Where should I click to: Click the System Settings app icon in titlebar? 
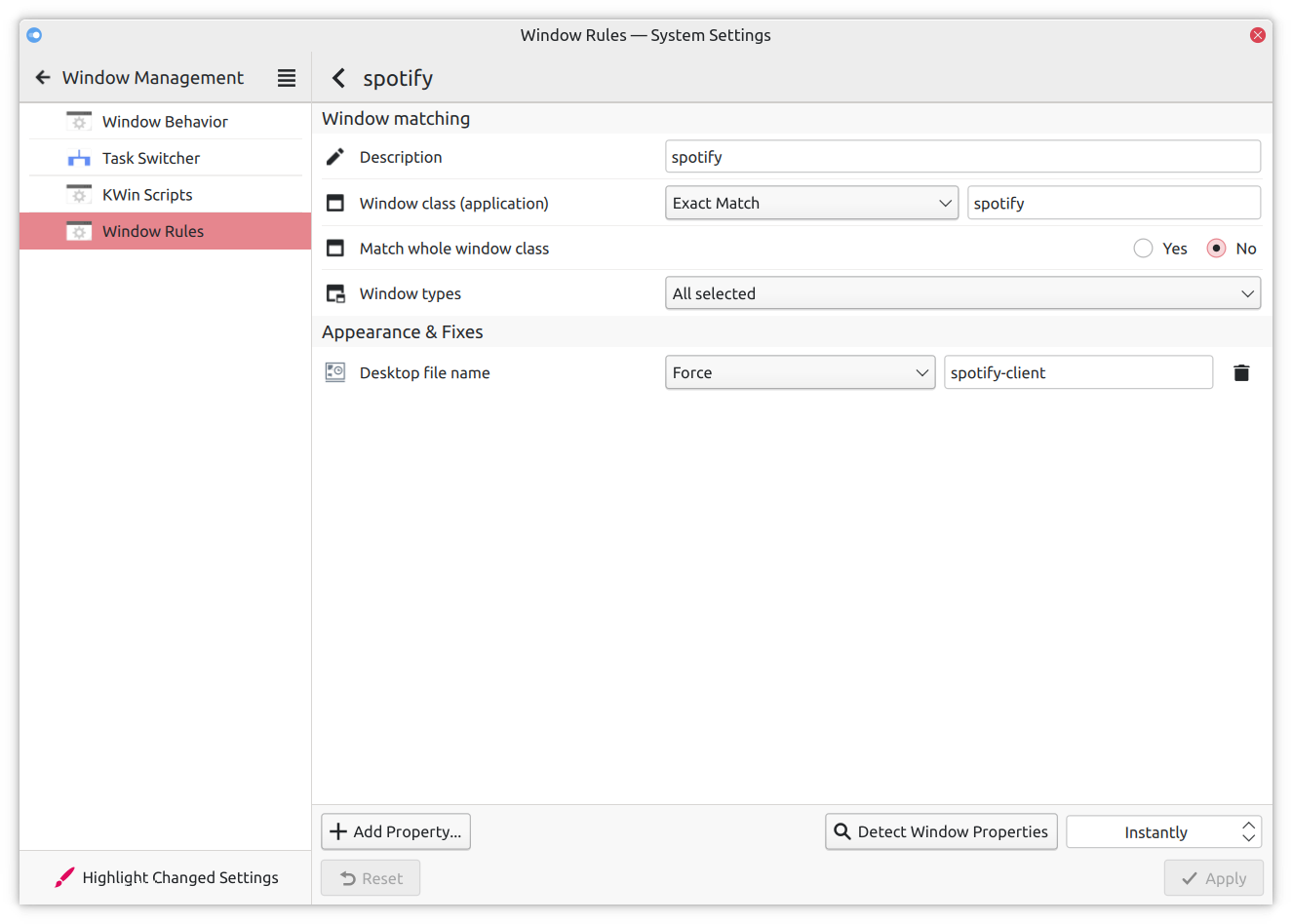(x=34, y=35)
